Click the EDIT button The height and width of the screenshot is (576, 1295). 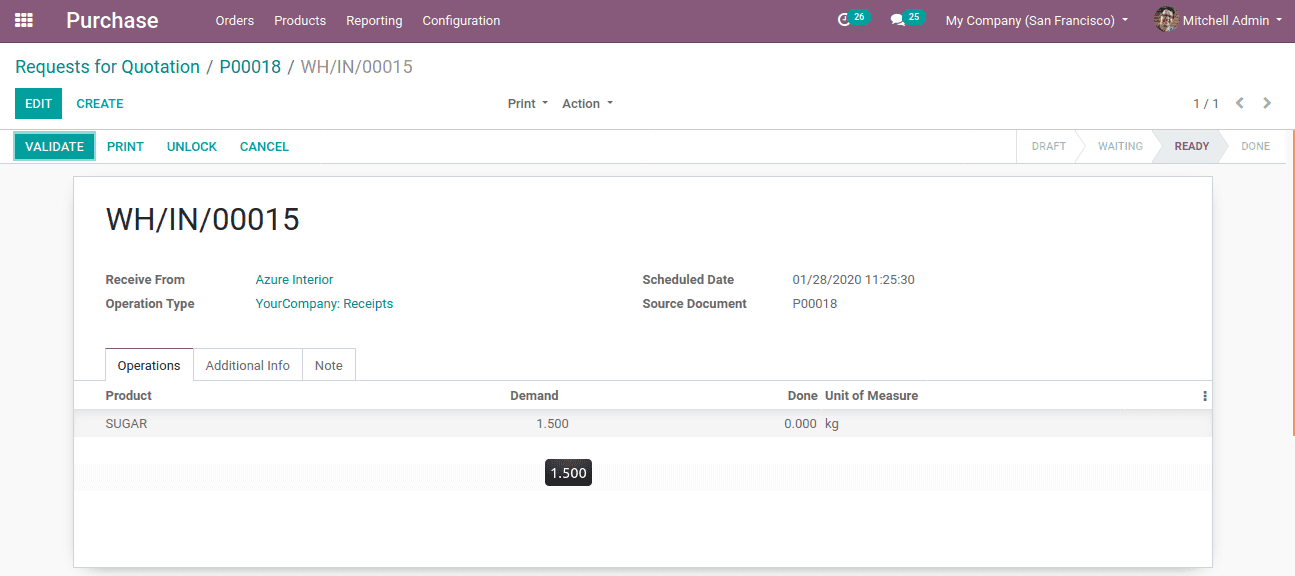[38, 104]
